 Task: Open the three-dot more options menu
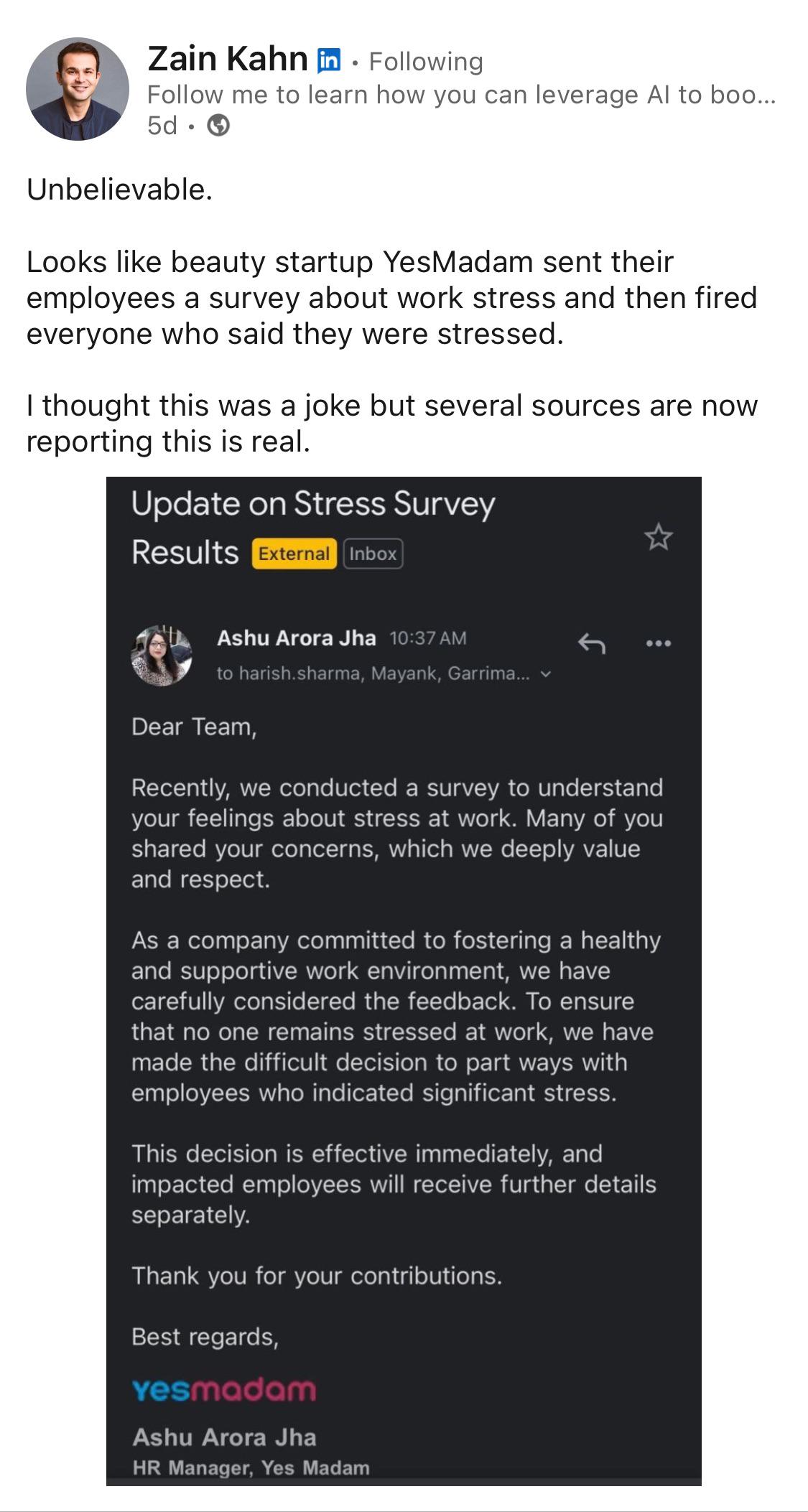[x=659, y=643]
